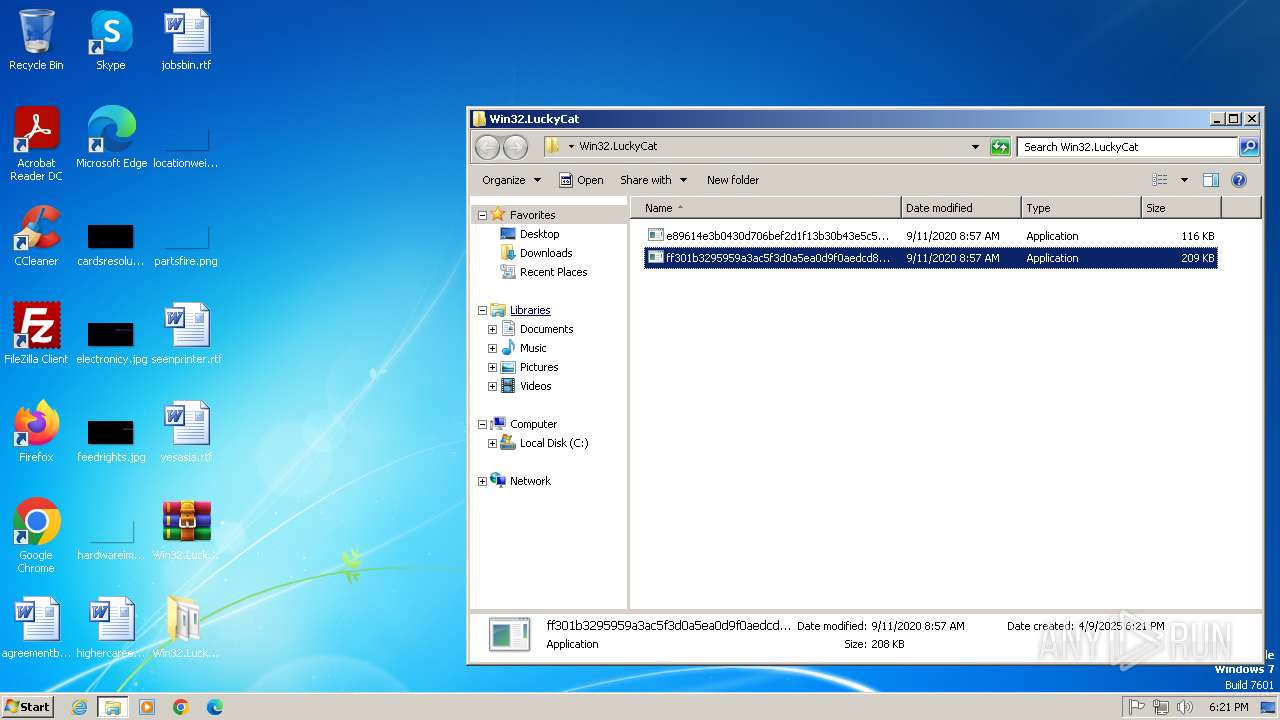1280x720 pixels.
Task: Select file e89614e3b0430d706bef2d1f13b30b43e5c5
Action: (x=930, y=236)
